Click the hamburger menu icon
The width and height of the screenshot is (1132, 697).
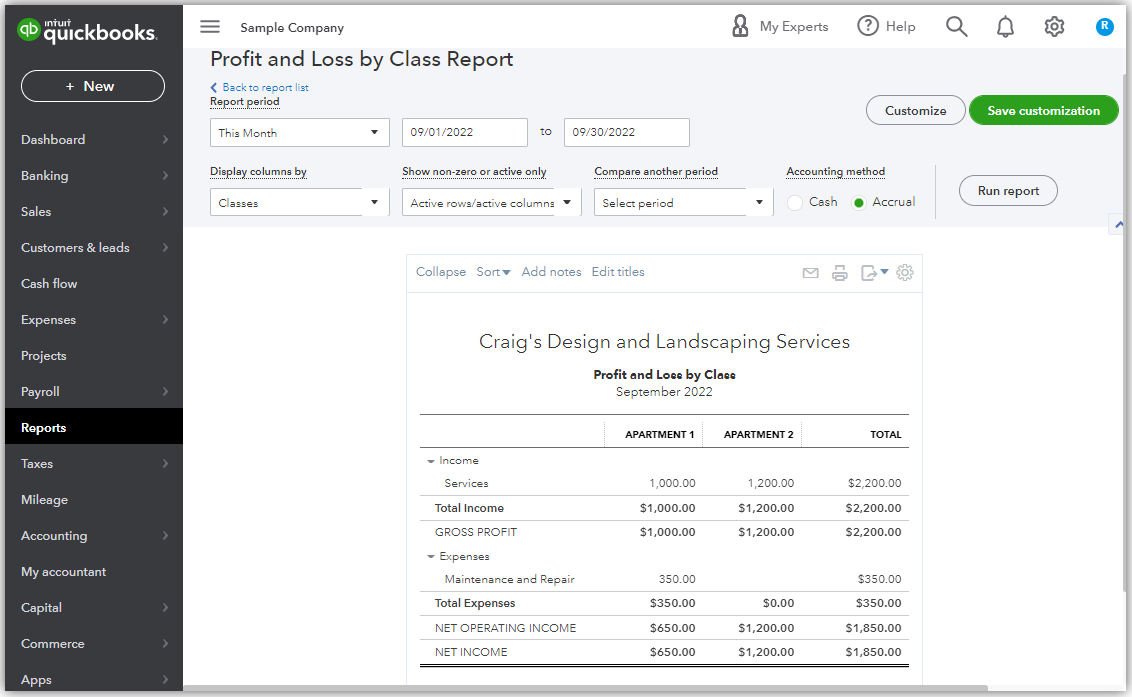coord(210,27)
